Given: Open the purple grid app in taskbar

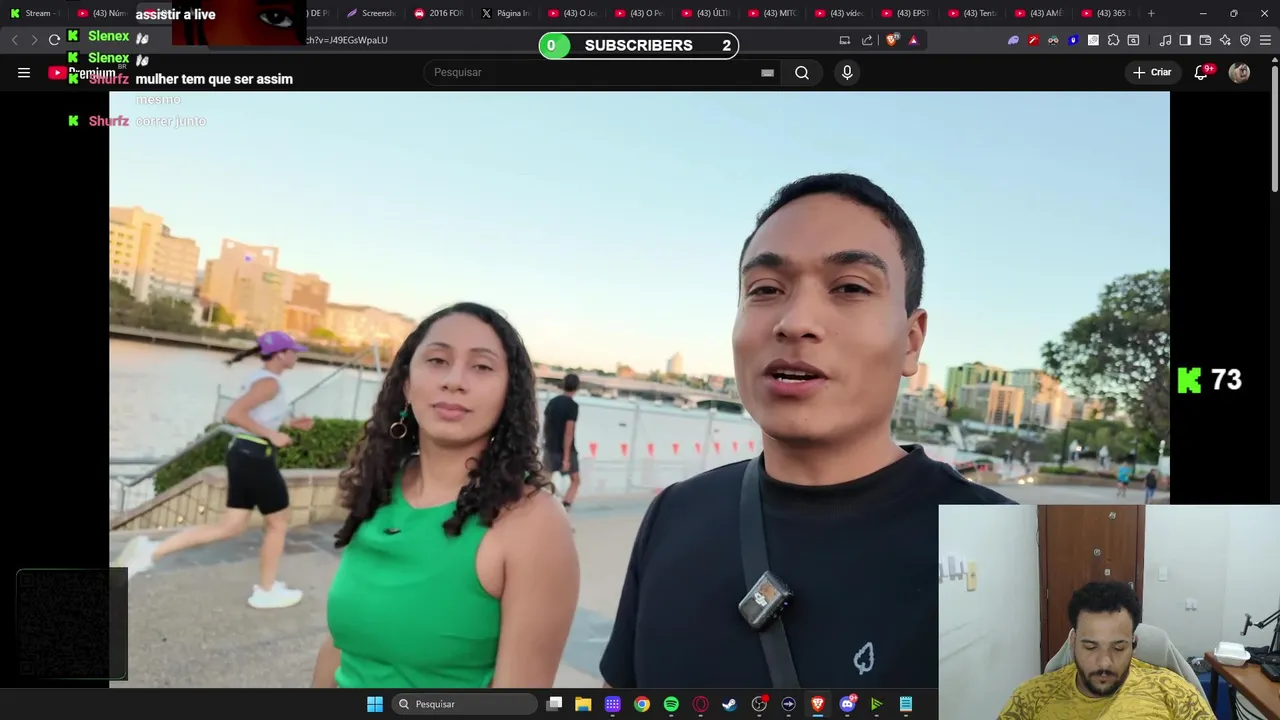Looking at the screenshot, I should point(613,704).
